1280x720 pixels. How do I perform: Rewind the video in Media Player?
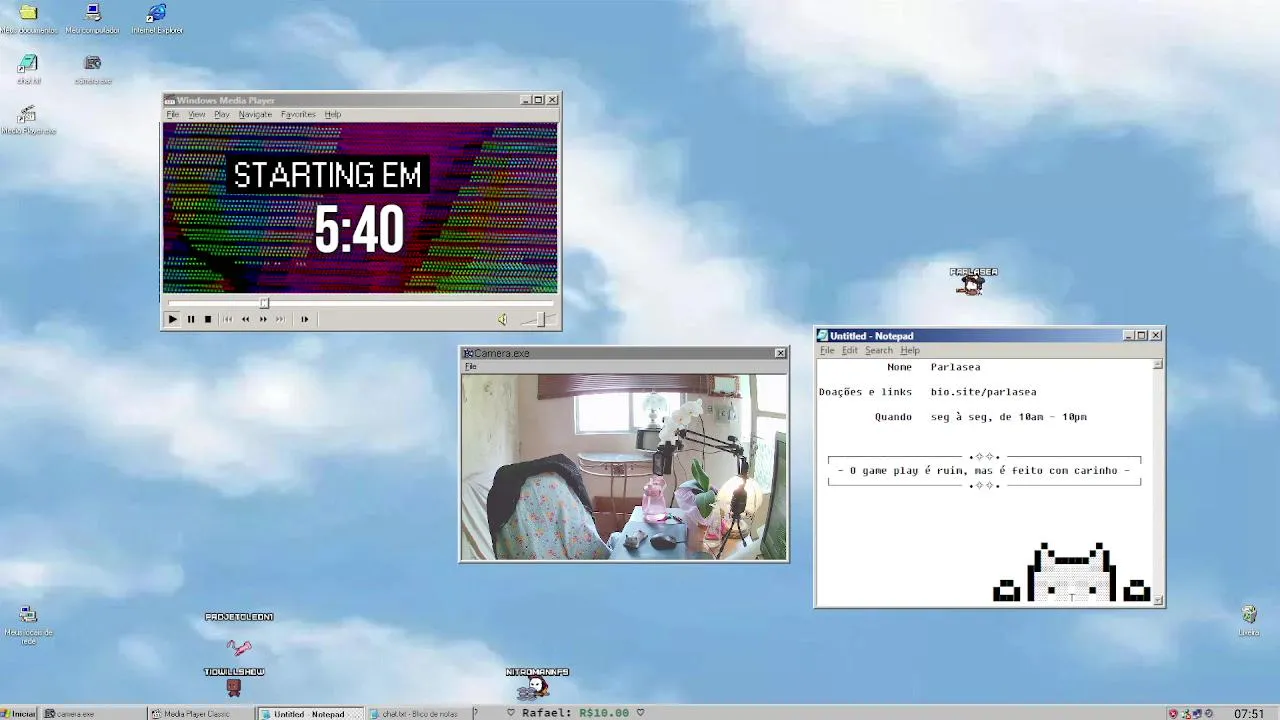click(x=245, y=319)
